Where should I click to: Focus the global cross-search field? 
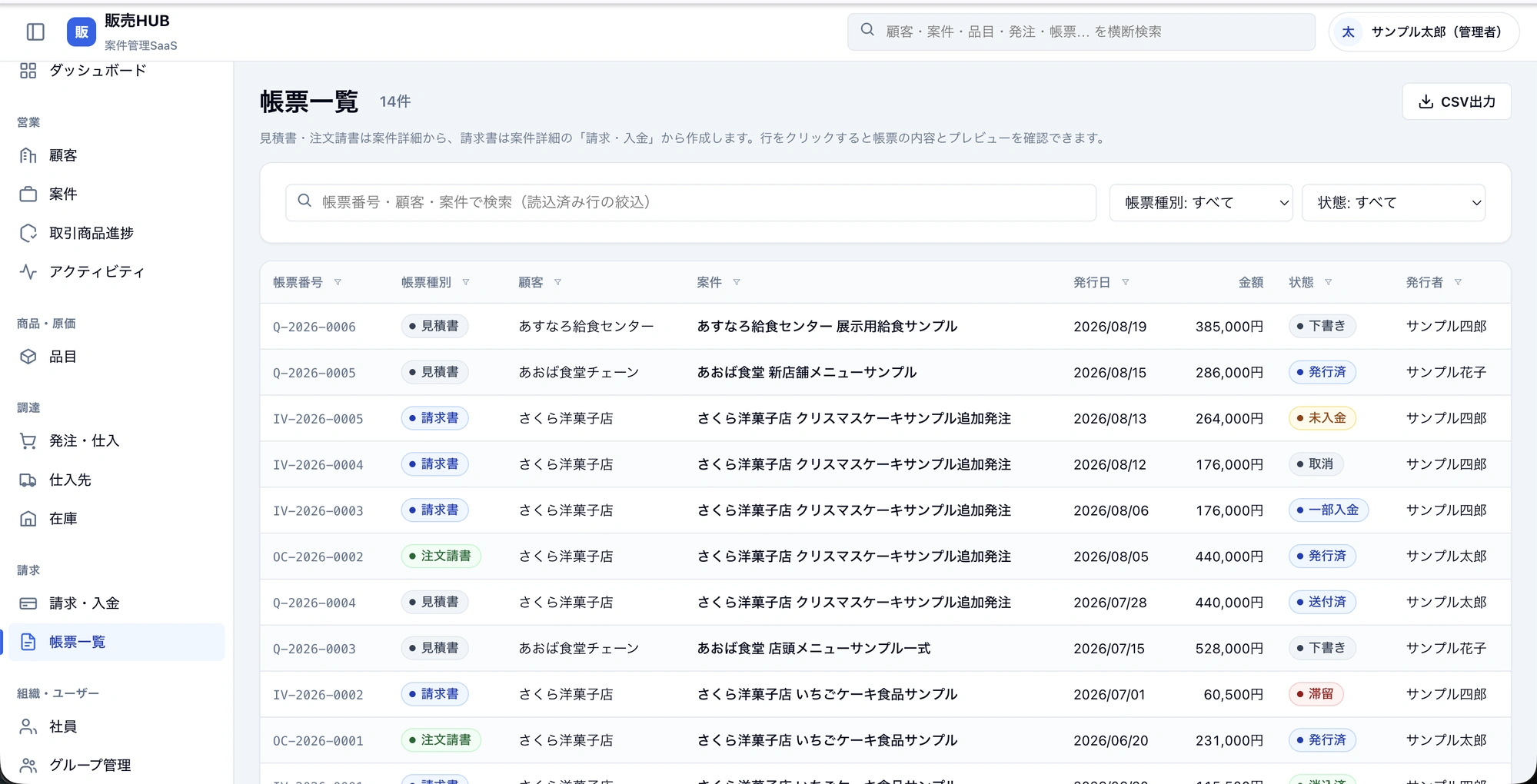1081,32
